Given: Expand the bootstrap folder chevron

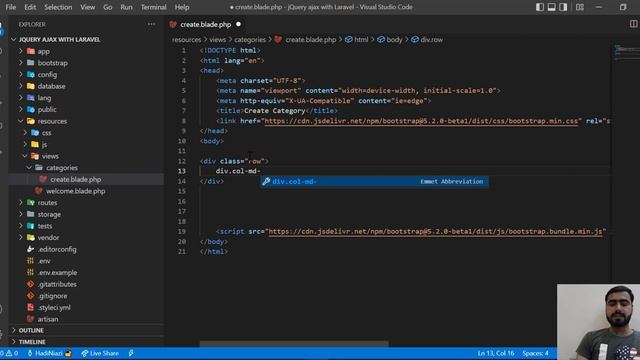Looking at the screenshot, I should tap(21, 63).
